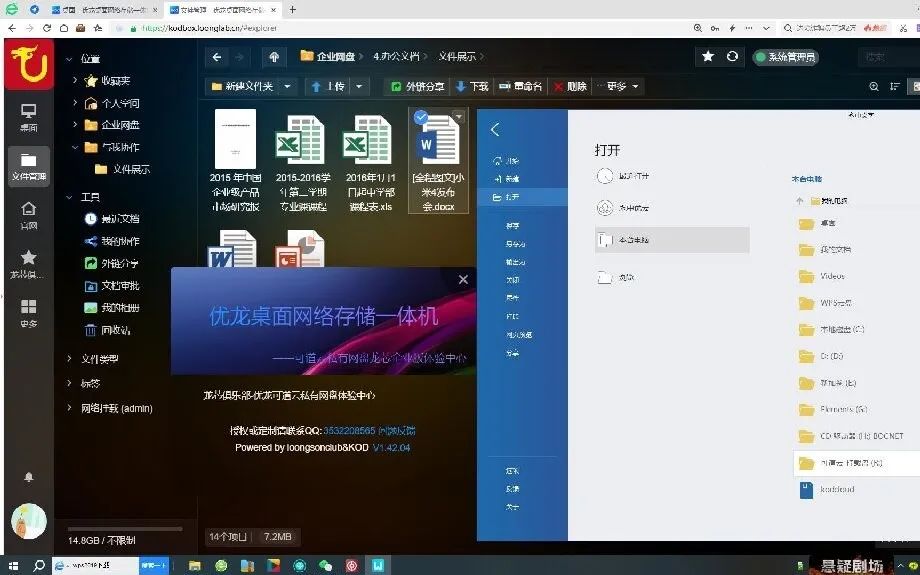Open the Excel file 2016年1月1日起中学部课程表.xls

click(370, 162)
